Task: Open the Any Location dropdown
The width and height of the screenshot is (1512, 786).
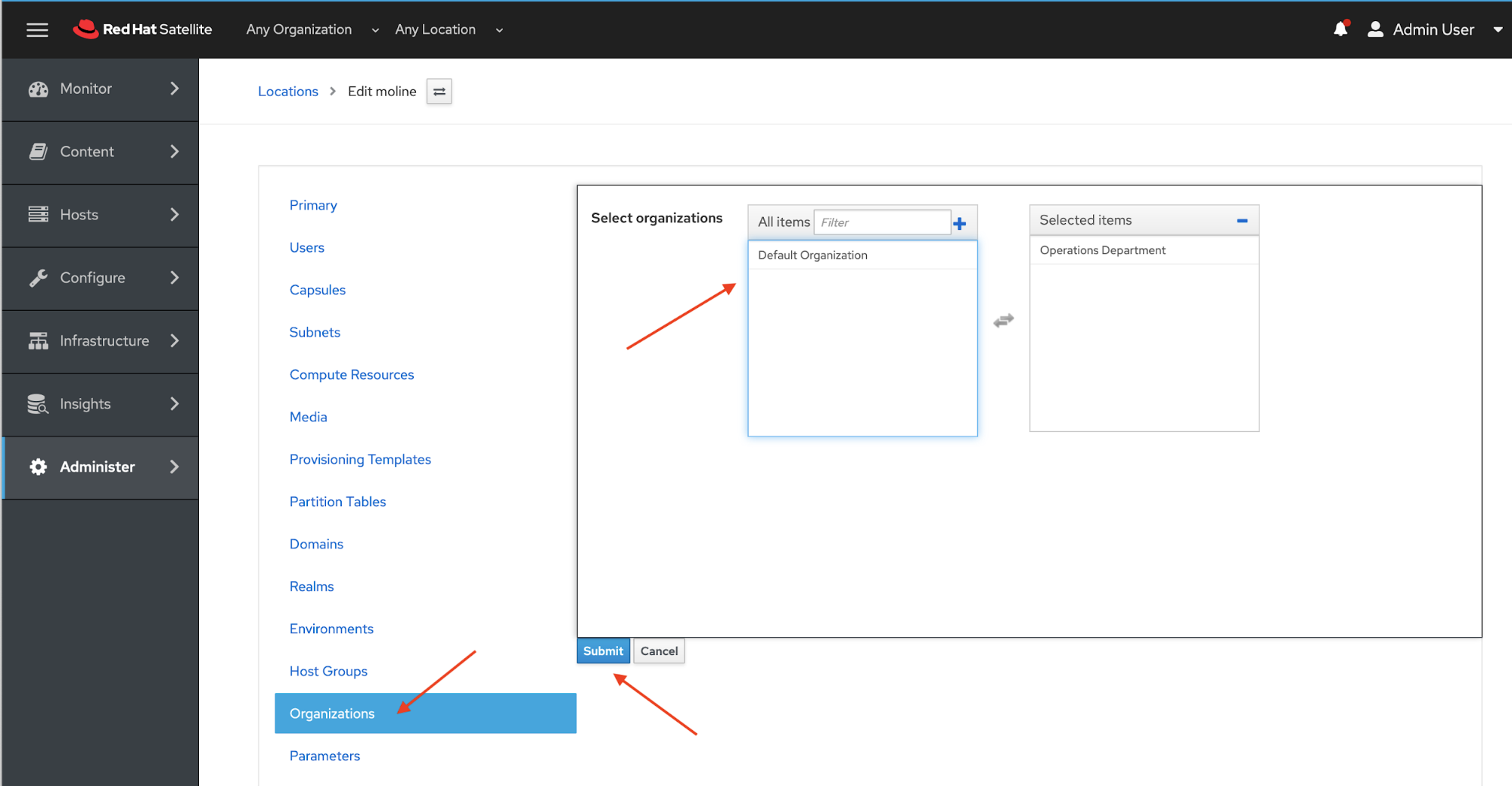Action: (449, 30)
